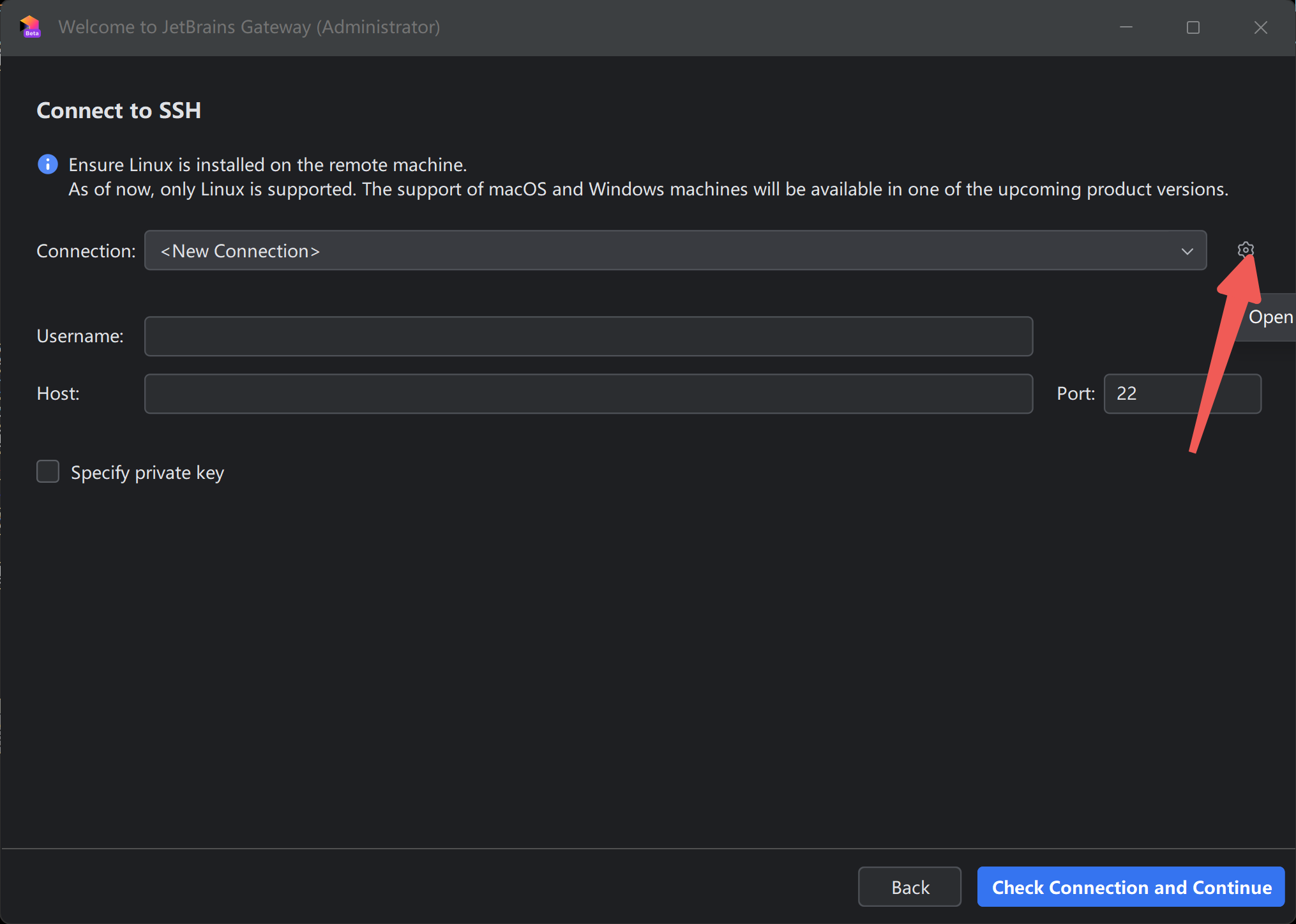The image size is (1296, 924).
Task: Click the JetBrains Gateway logo icon
Action: (30, 27)
